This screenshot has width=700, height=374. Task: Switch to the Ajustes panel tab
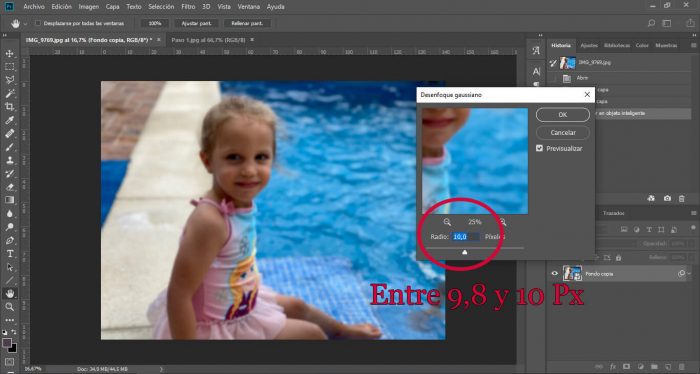tap(589, 46)
